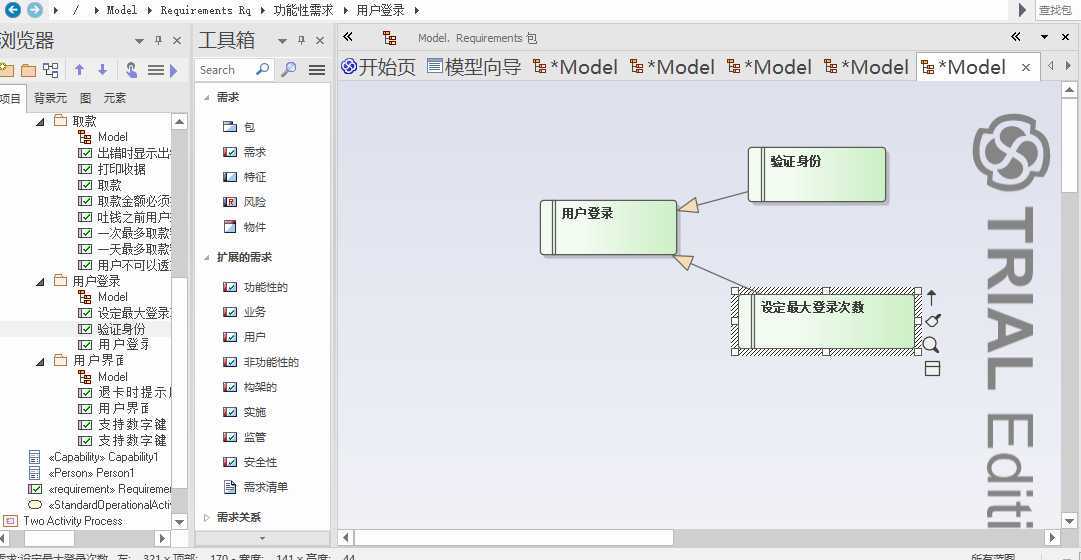Open the browser hamburger menu
This screenshot has height=560, width=1081.
click(x=156, y=70)
